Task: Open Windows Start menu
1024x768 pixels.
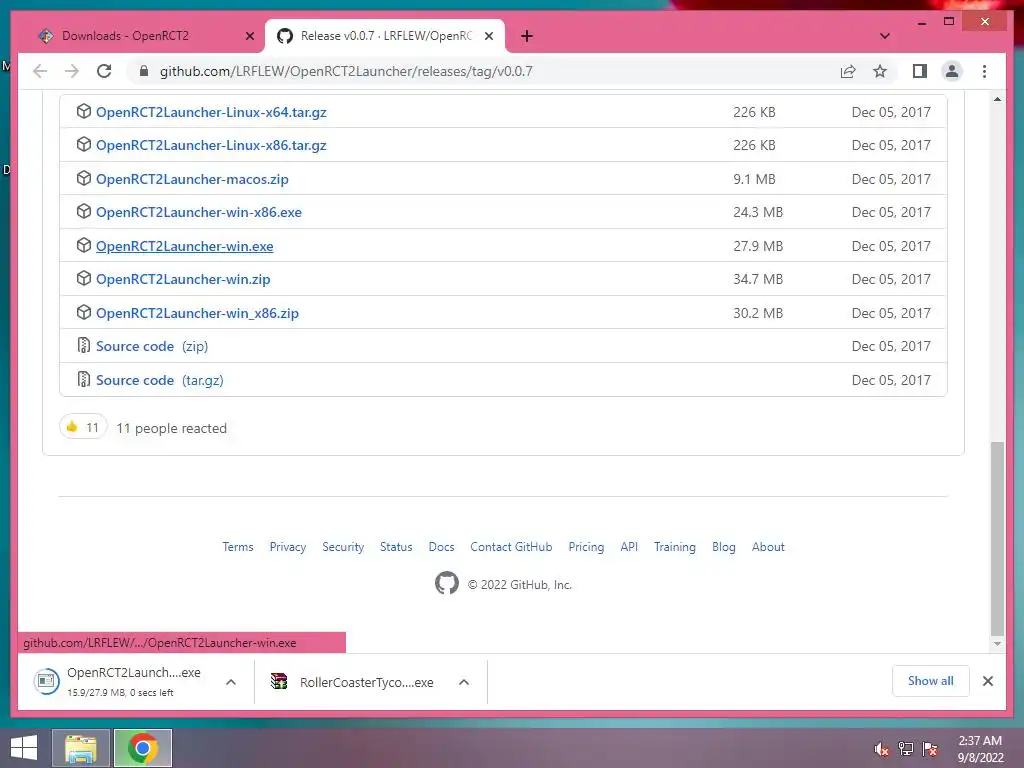Action: [24, 748]
